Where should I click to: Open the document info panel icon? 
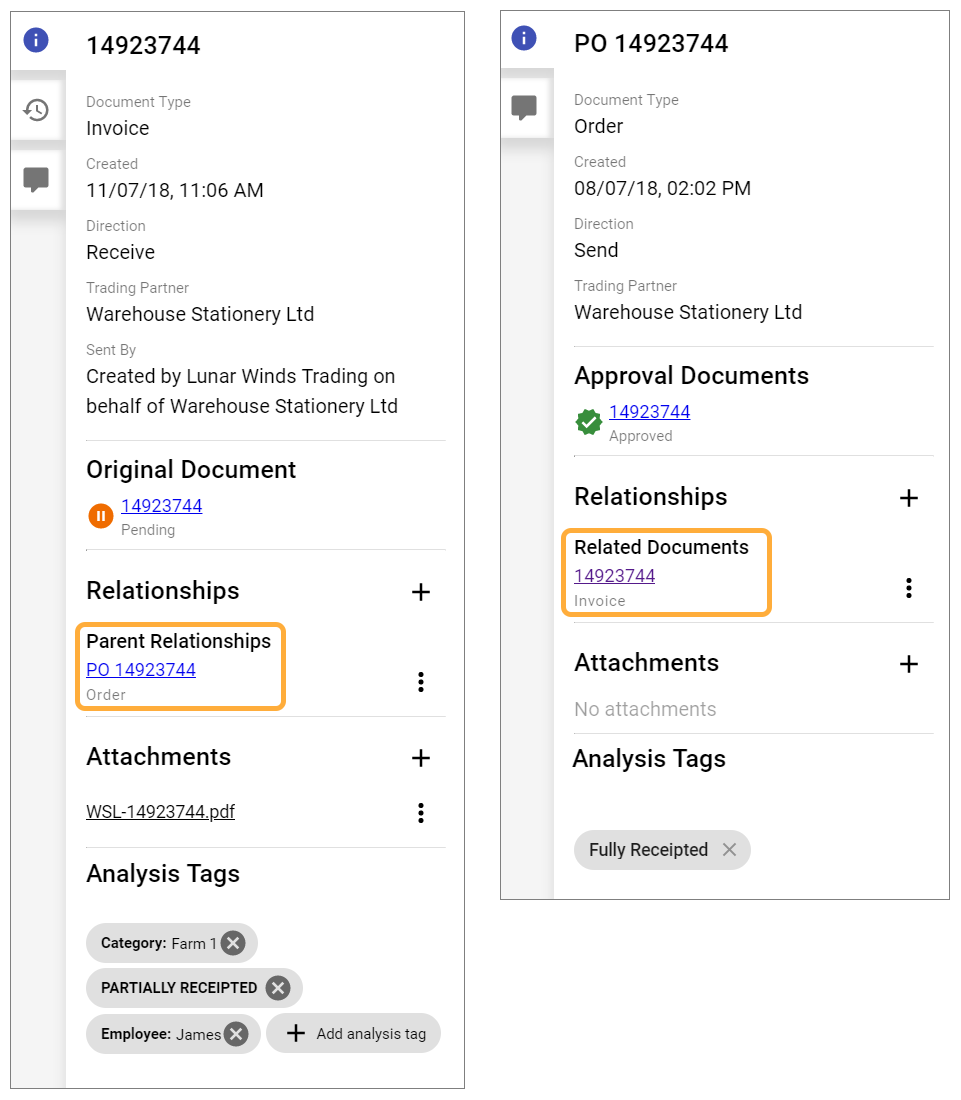(x=37, y=40)
